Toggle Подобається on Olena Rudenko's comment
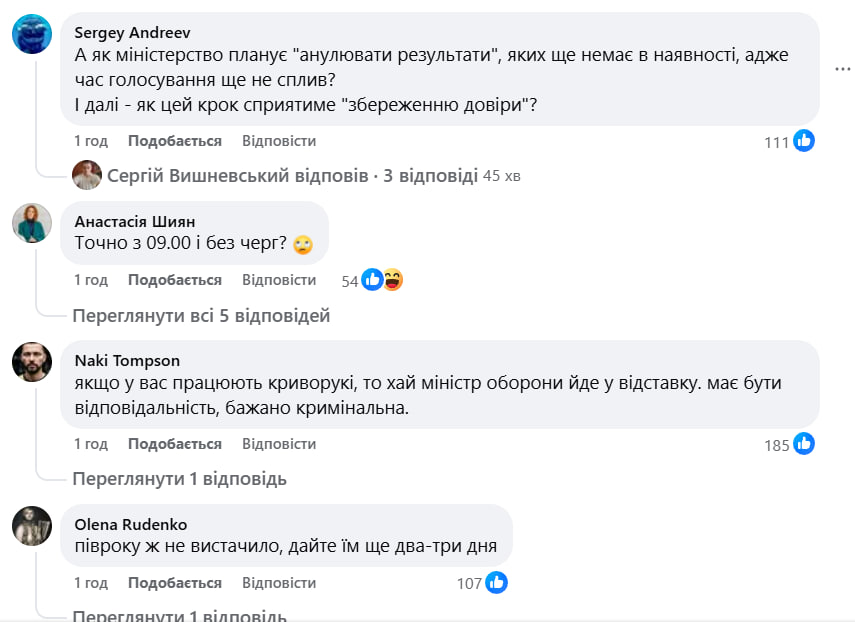The width and height of the screenshot is (855, 622). (175, 583)
